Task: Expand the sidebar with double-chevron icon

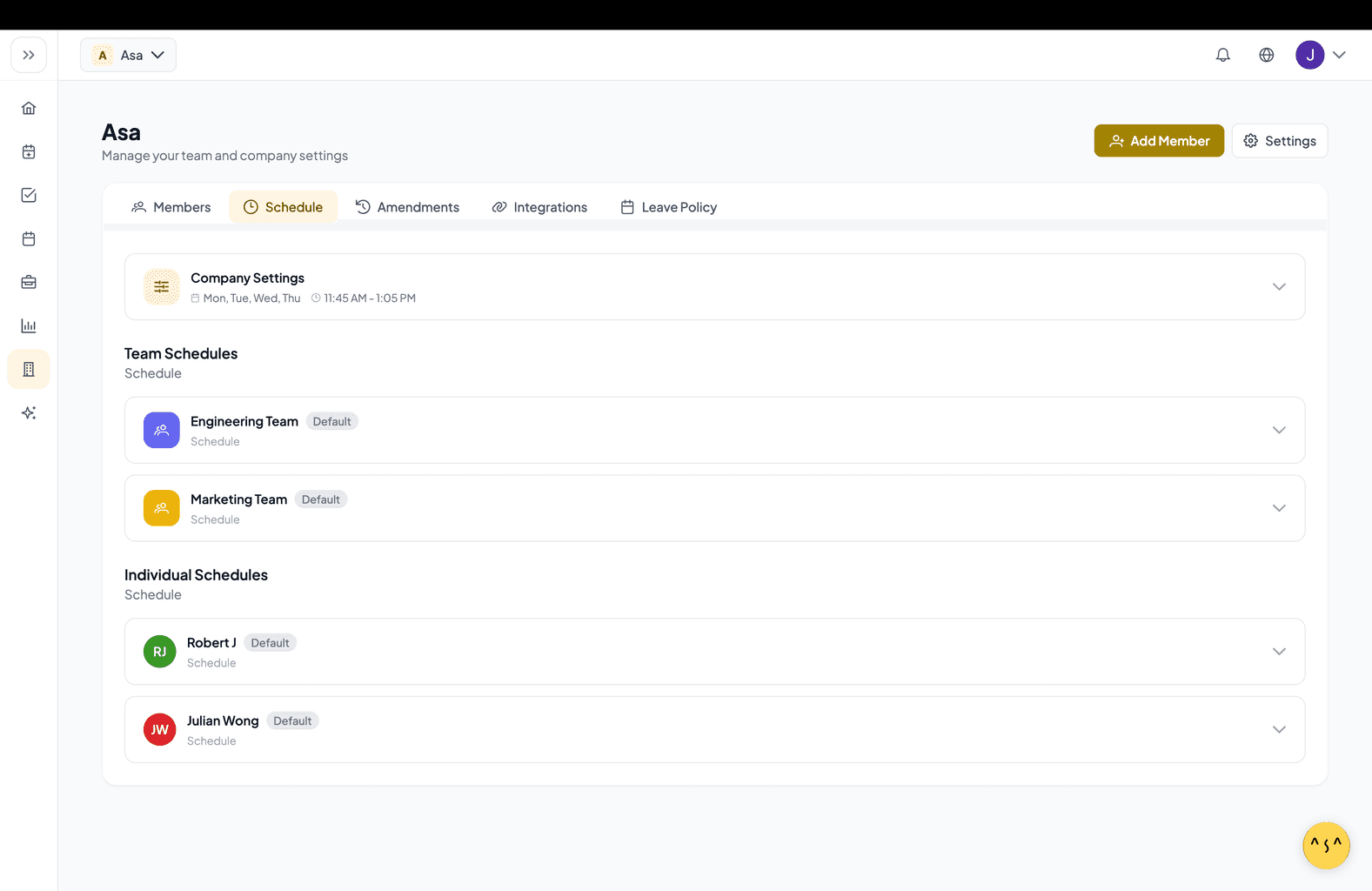Action: [x=29, y=55]
